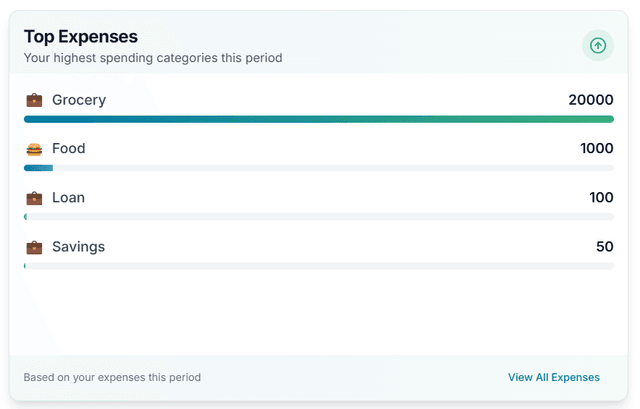Screen dimensions: 640x409
Task: Click the Grocery briefcase icon
Action: [x=34, y=100]
